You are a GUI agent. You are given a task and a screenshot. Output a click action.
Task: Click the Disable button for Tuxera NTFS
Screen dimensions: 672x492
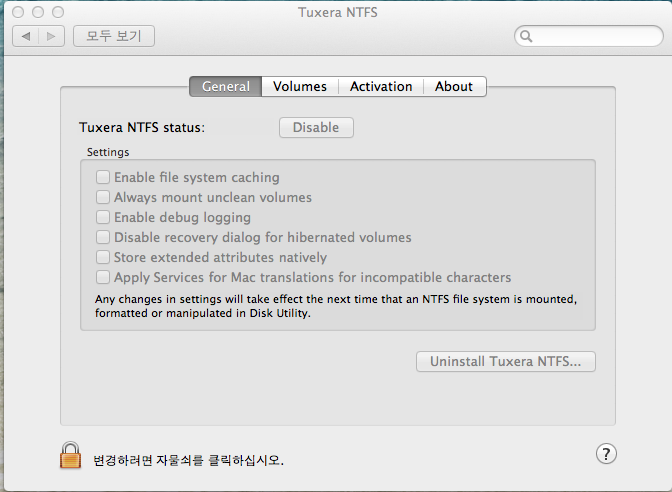(316, 128)
